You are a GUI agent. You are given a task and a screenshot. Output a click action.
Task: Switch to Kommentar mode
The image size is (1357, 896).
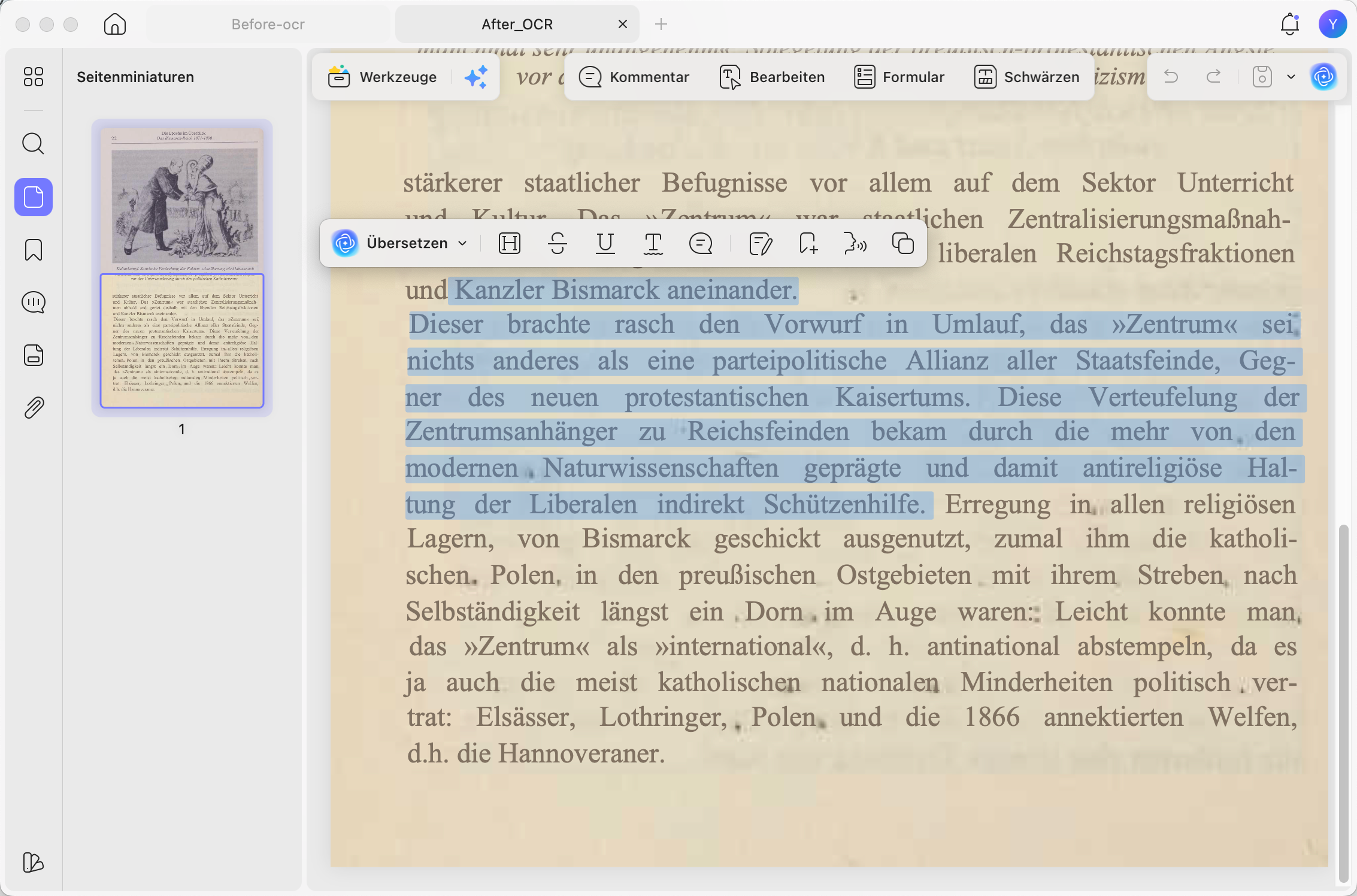[634, 77]
